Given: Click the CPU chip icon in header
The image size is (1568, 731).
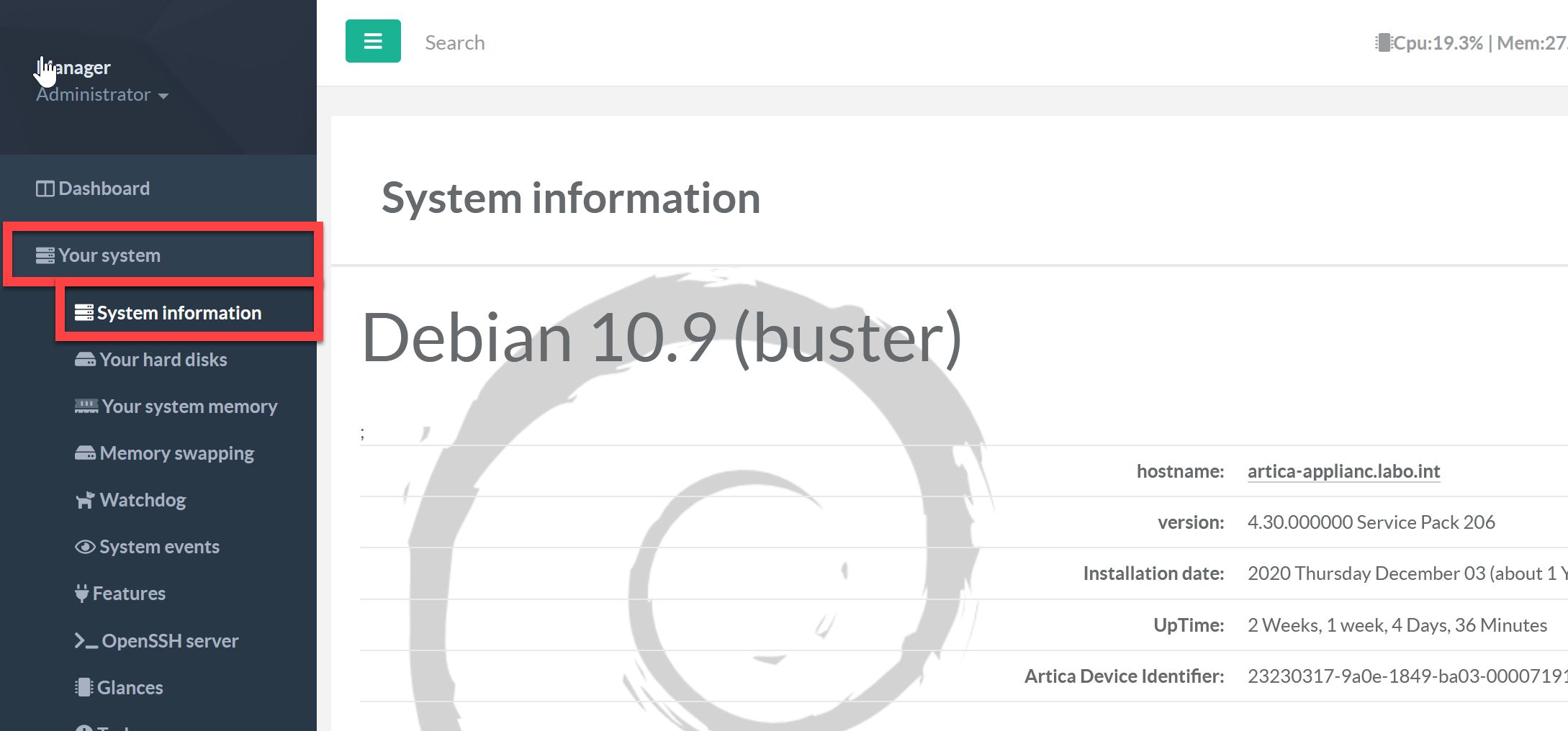Looking at the screenshot, I should click(1382, 43).
